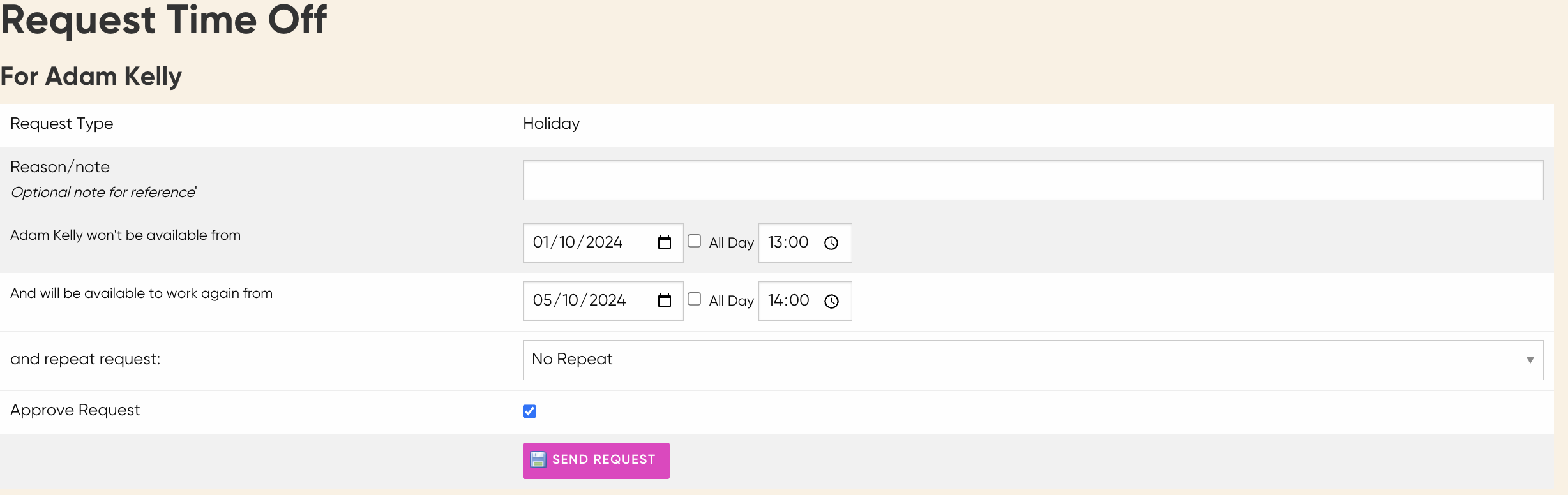Click the floppy disk icon on Send Request
The width and height of the screenshot is (1568, 495).
tap(538, 460)
